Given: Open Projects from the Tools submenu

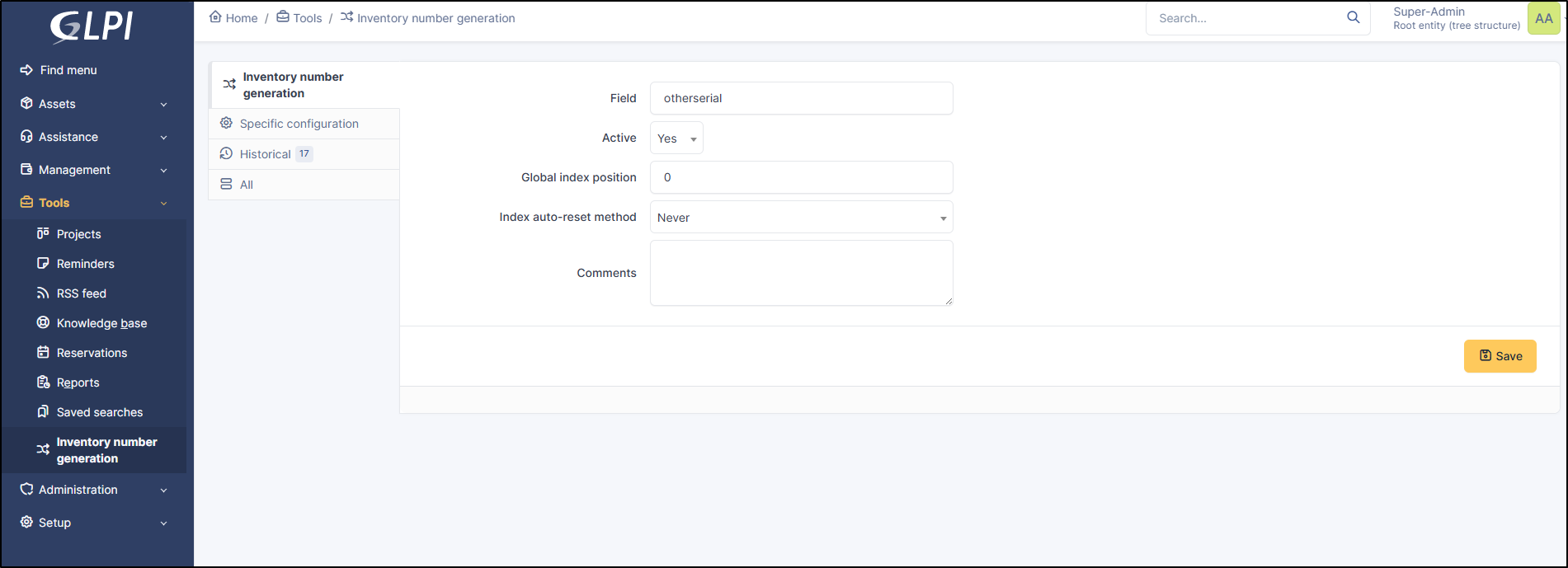Looking at the screenshot, I should tap(78, 234).
